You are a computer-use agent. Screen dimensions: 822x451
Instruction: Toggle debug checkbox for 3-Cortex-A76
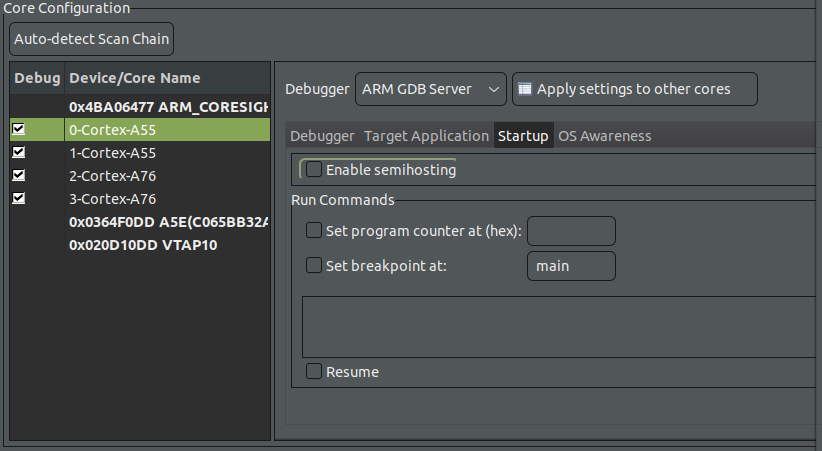point(19,198)
